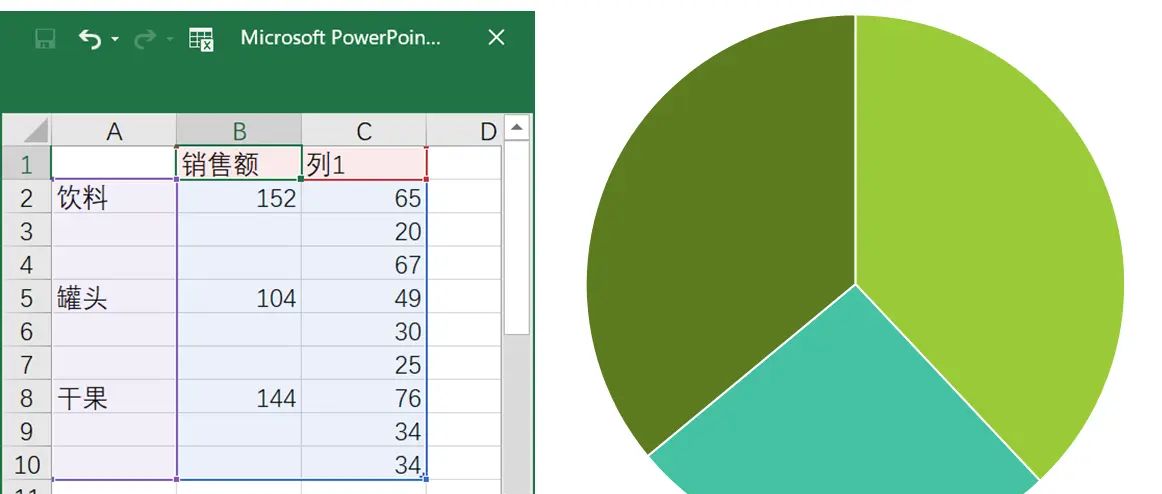
Task: Select the cell labeled 干果
Action: tap(113, 397)
